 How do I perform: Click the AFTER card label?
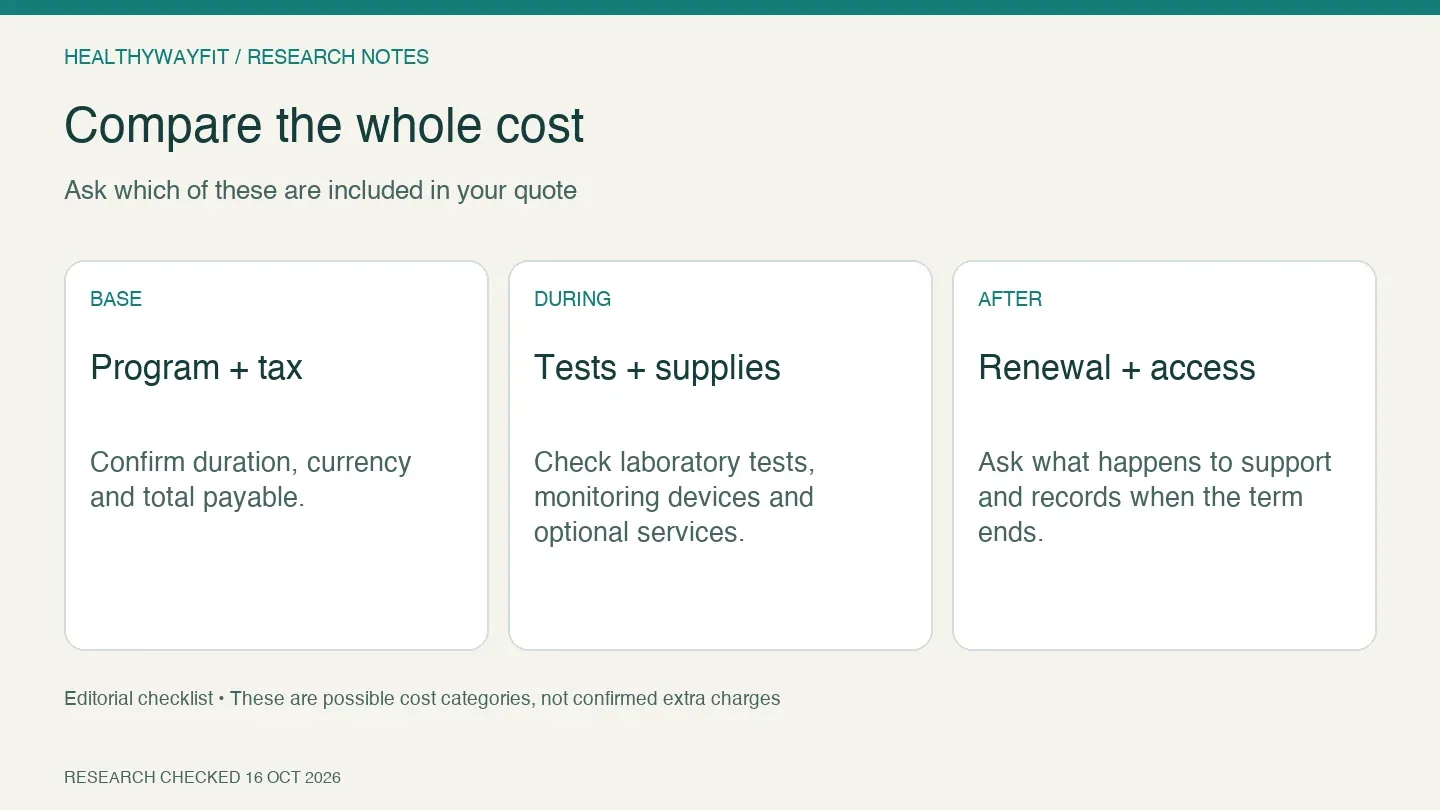coord(1010,299)
